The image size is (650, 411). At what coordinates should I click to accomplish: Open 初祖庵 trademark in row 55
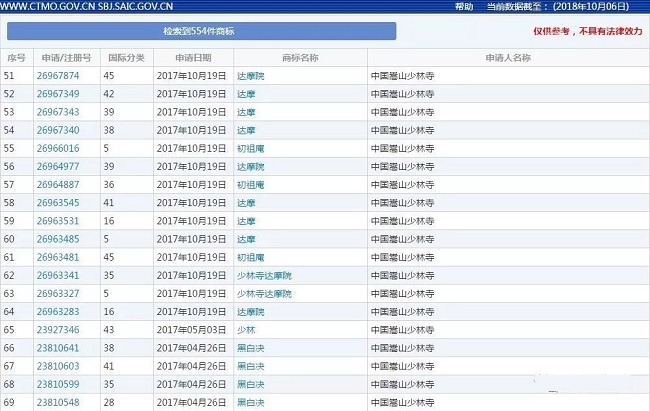point(250,147)
